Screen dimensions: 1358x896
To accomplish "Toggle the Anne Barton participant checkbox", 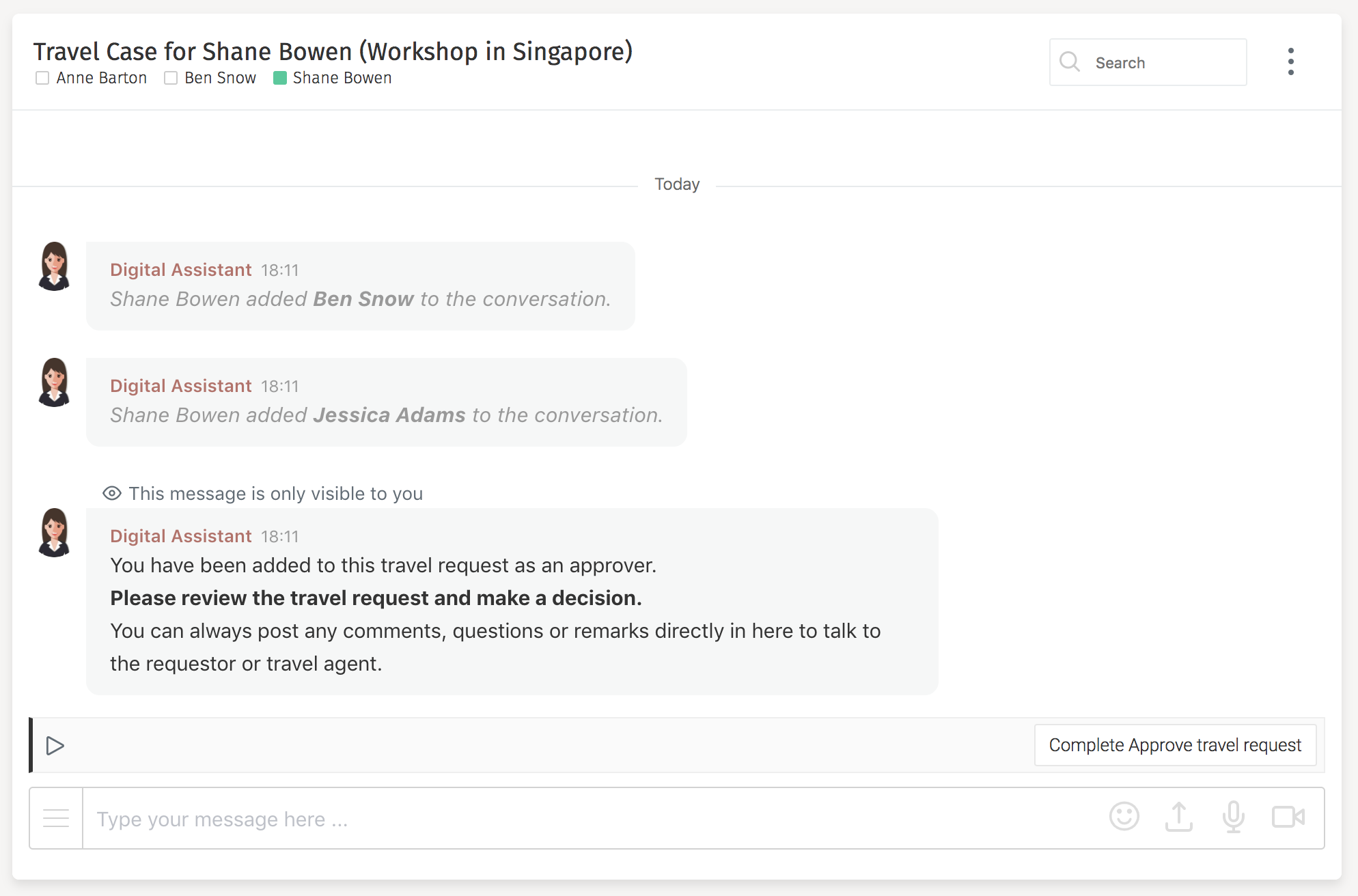I will coord(42,78).
